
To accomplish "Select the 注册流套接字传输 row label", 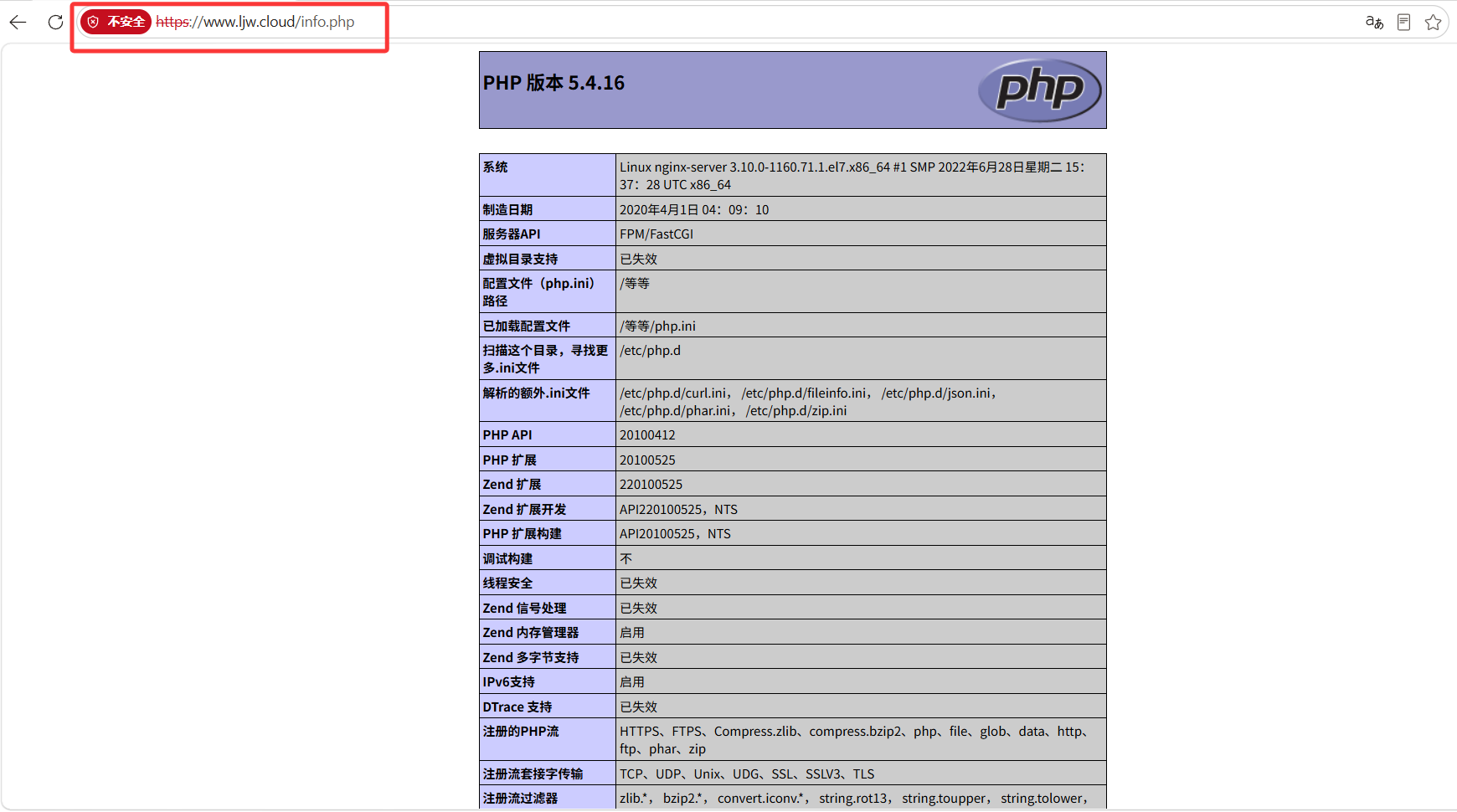I will coord(533,773).
